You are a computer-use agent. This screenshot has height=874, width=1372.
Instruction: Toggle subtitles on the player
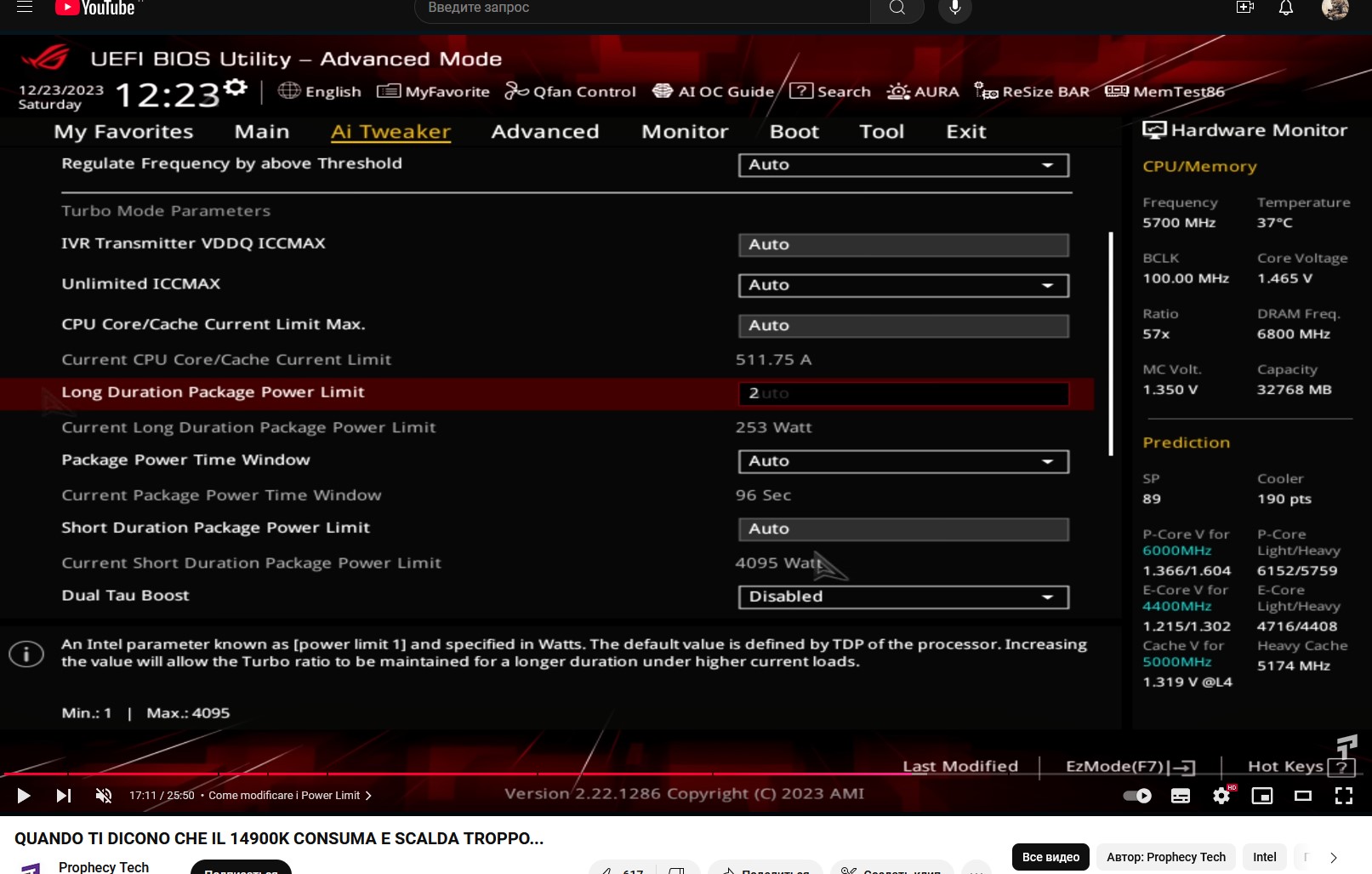pyautogui.click(x=1181, y=796)
